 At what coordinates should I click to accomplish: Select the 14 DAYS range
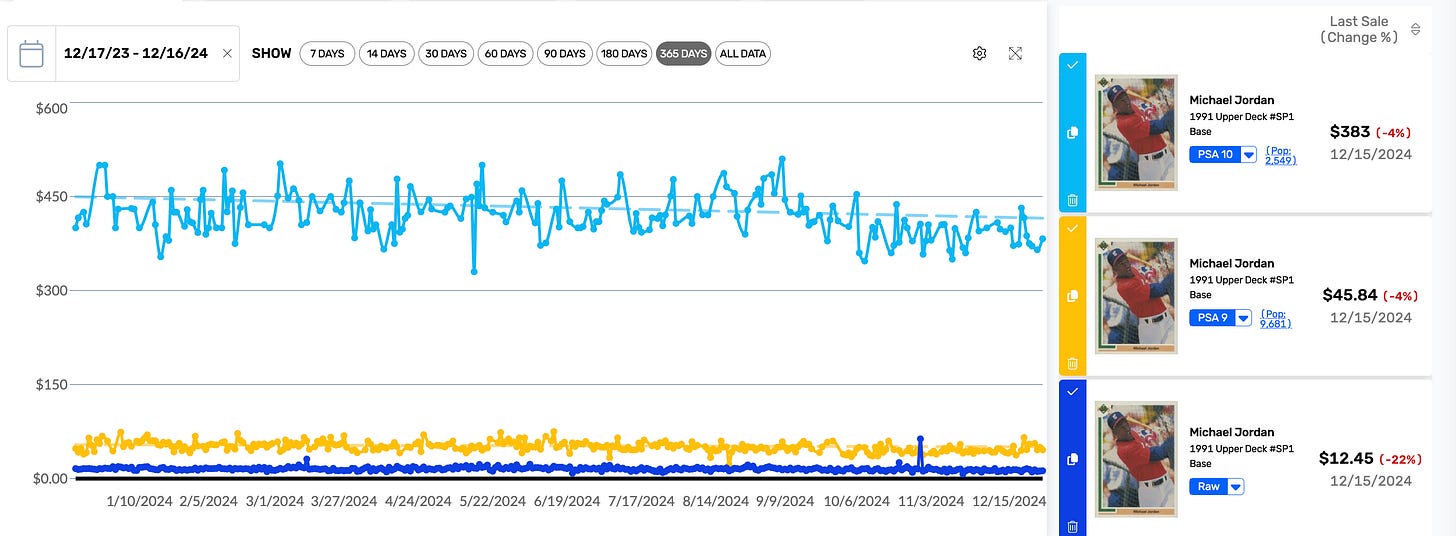[x=387, y=54]
